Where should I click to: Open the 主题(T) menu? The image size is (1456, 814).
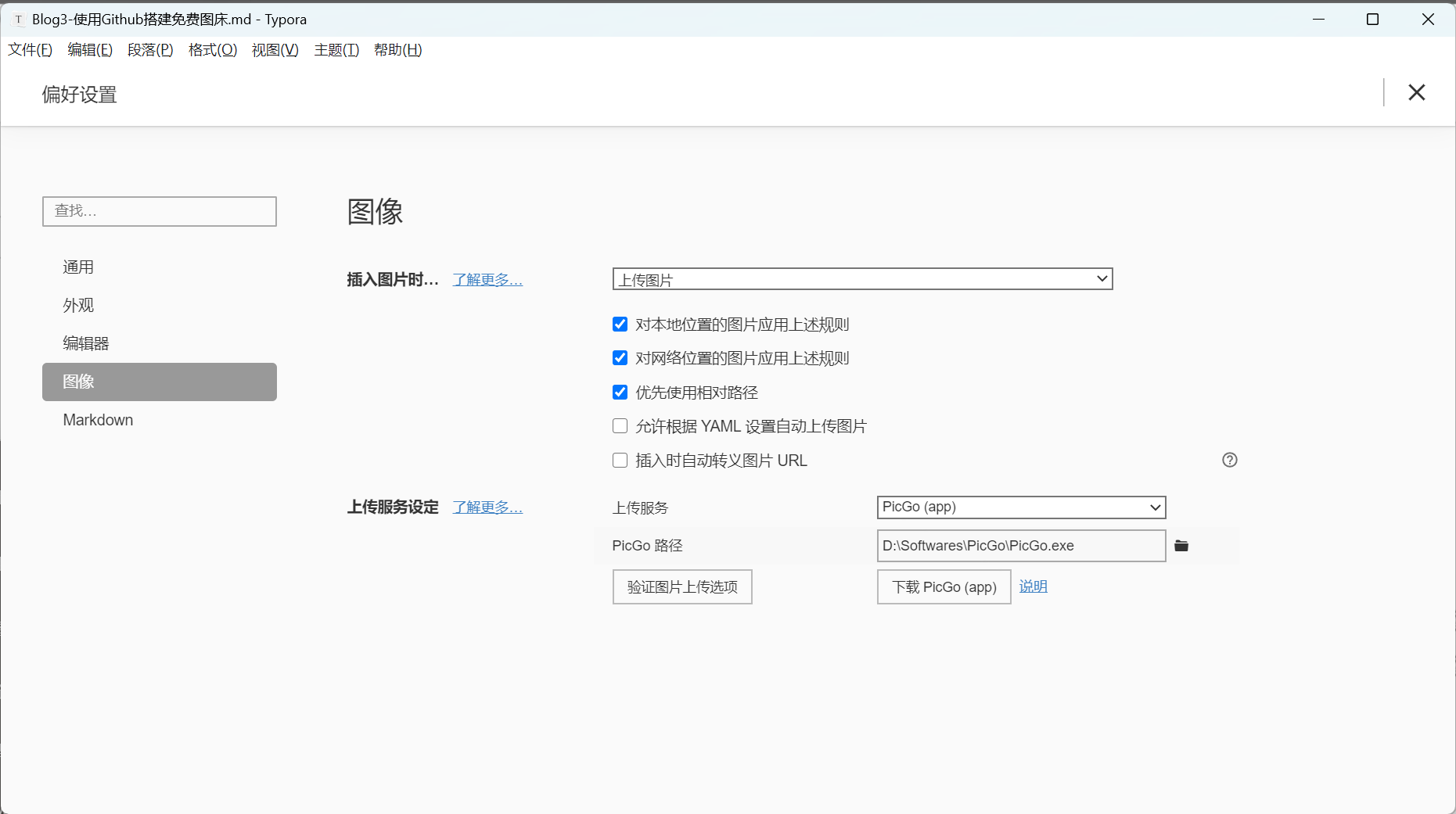336,50
